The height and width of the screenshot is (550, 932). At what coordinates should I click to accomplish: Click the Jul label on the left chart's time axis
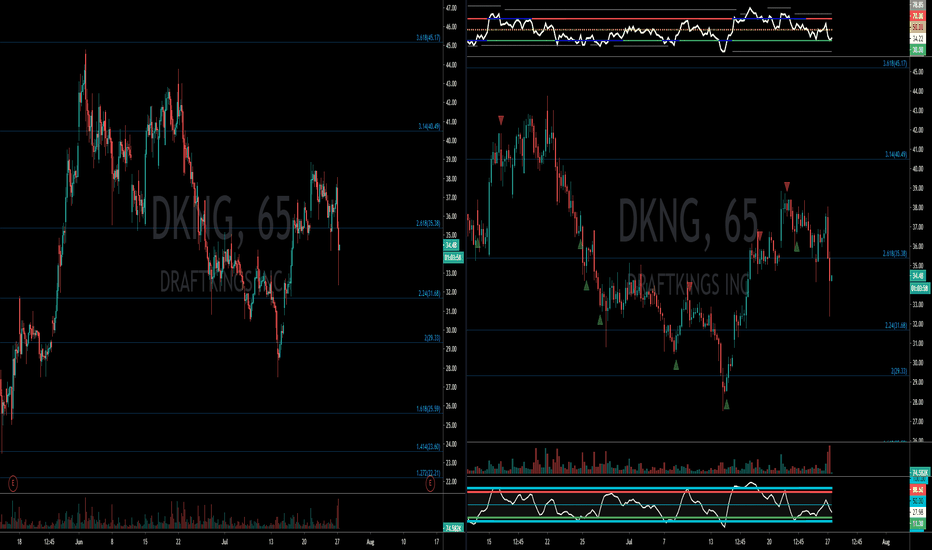pyautogui.click(x=224, y=542)
